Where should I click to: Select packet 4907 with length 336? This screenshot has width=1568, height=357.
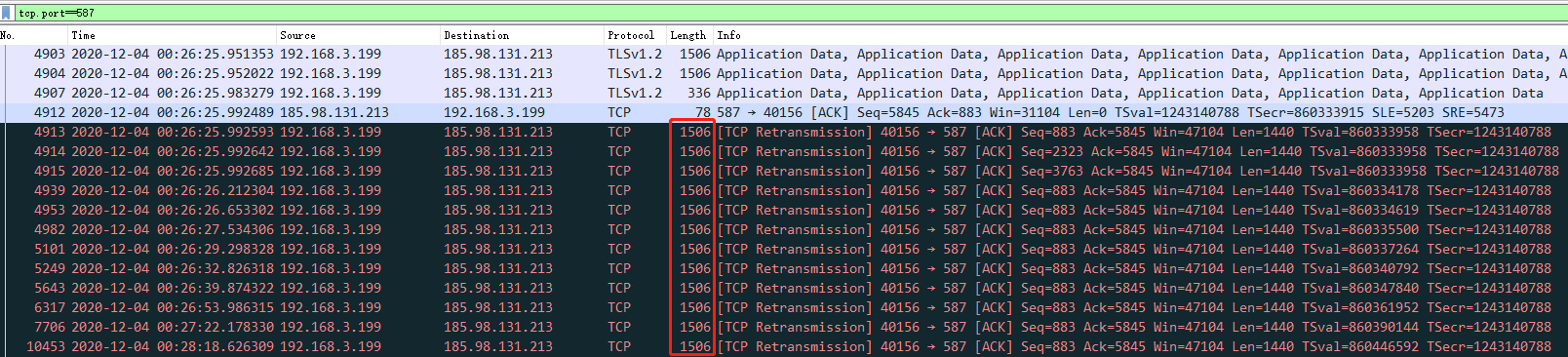click(x=784, y=94)
